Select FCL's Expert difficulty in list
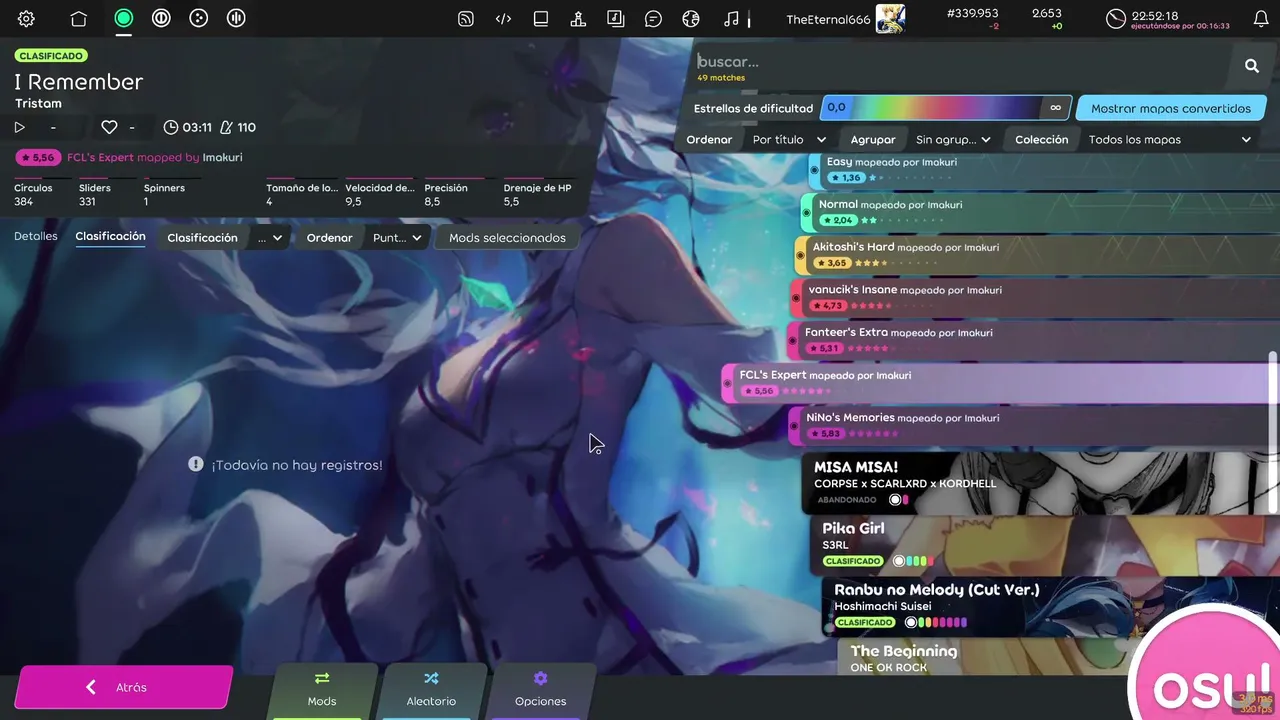Image resolution: width=1280 pixels, height=720 pixels. (x=1000, y=383)
